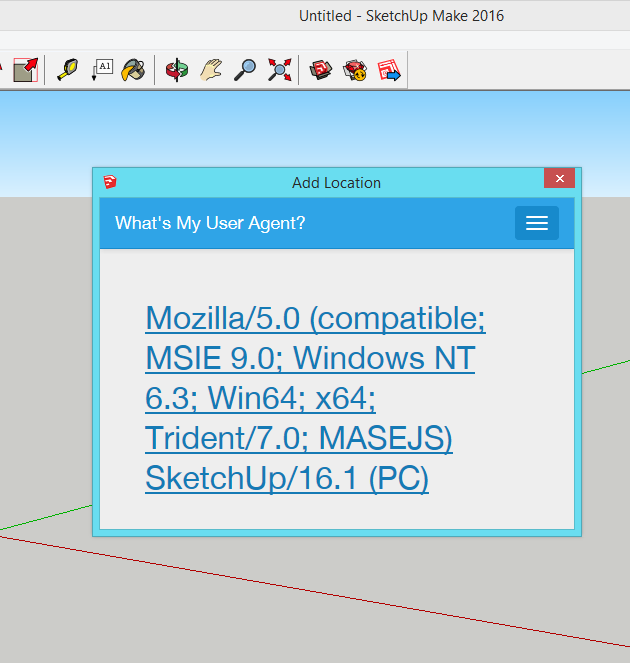The width and height of the screenshot is (630, 663).
Task: Click the Mozilla/5.0 user agent string link
Action: [315, 398]
